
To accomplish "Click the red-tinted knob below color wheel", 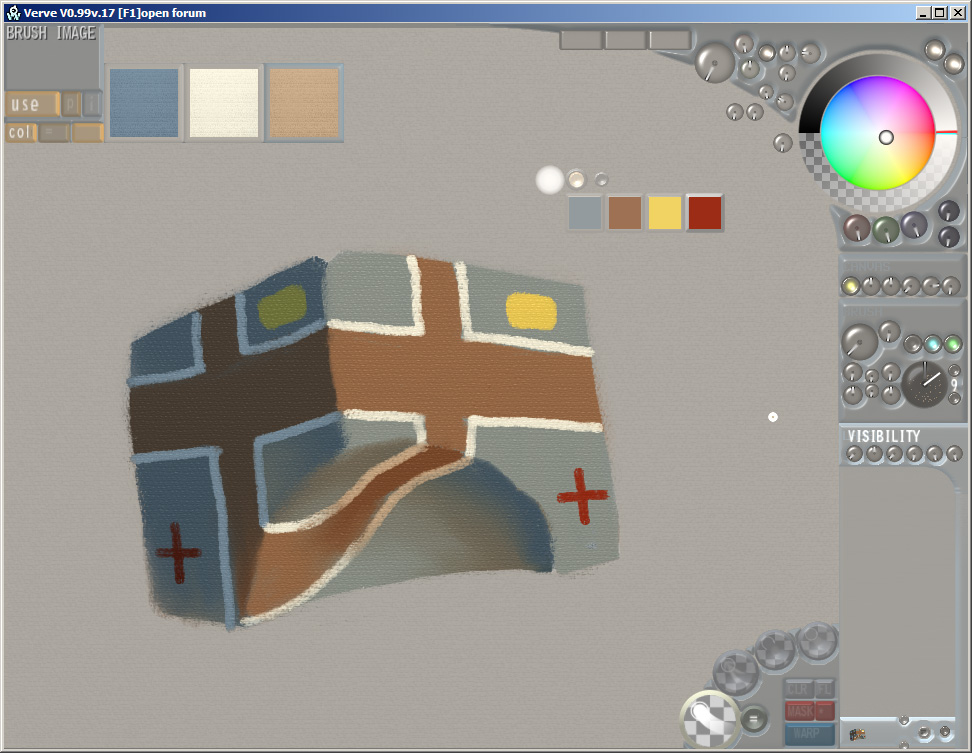I will (x=857, y=229).
